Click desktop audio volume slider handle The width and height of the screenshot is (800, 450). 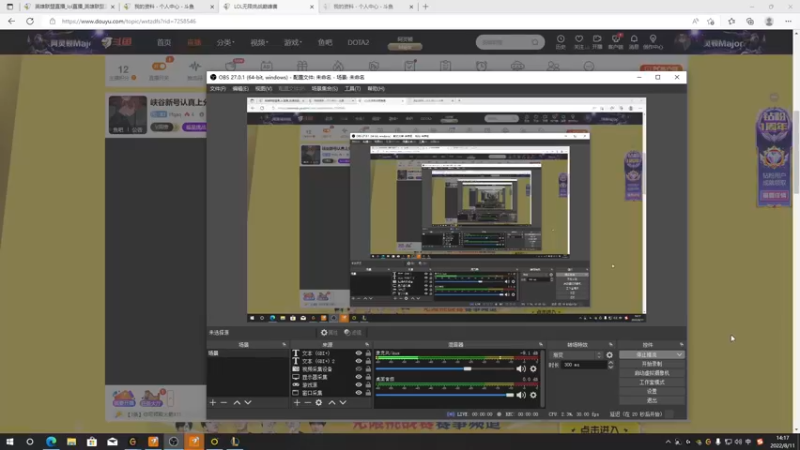coord(510,395)
